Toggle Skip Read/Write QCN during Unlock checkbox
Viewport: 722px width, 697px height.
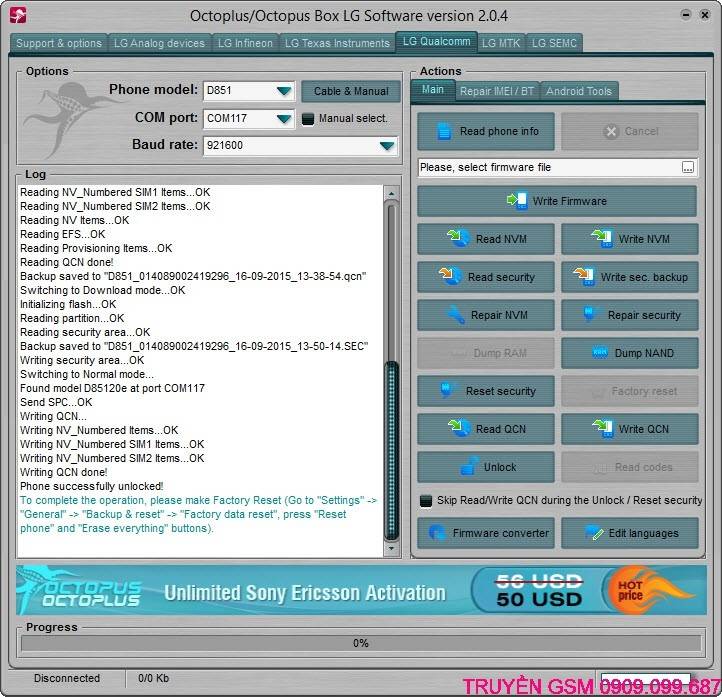[426, 500]
